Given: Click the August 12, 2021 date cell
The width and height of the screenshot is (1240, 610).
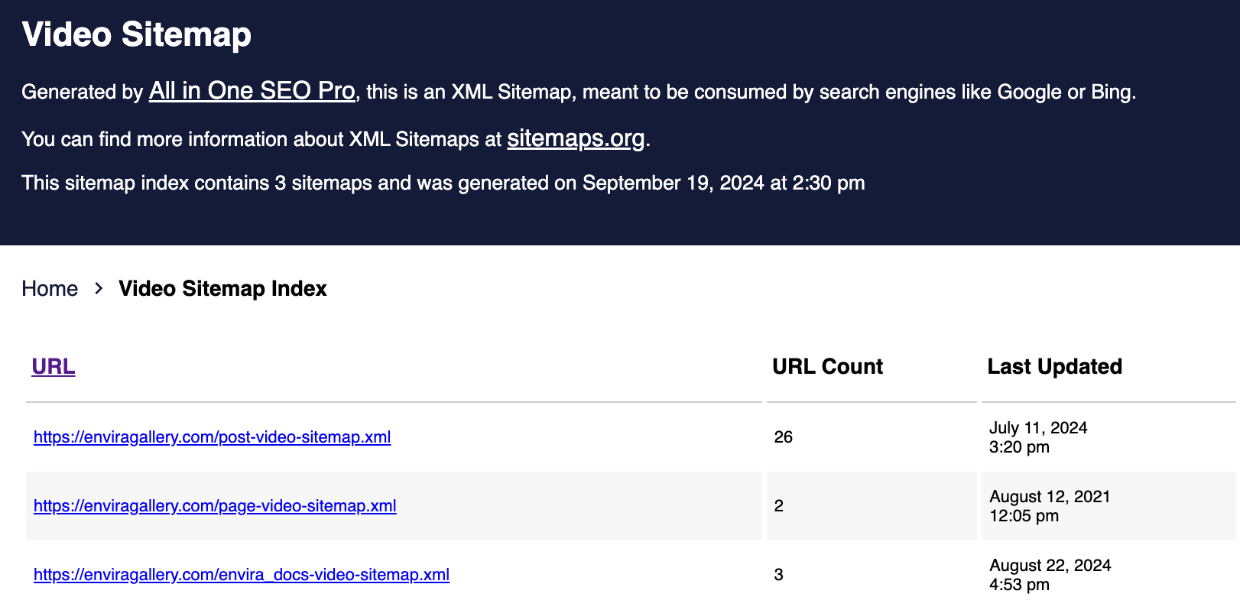Looking at the screenshot, I should pyautogui.click(x=1049, y=506).
